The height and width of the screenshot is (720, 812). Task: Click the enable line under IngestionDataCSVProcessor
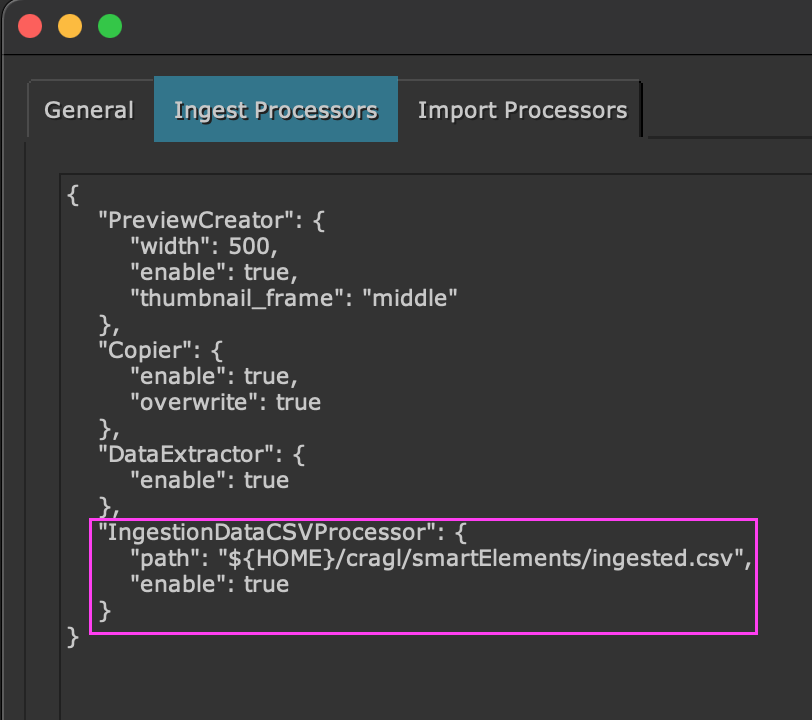pos(209,584)
